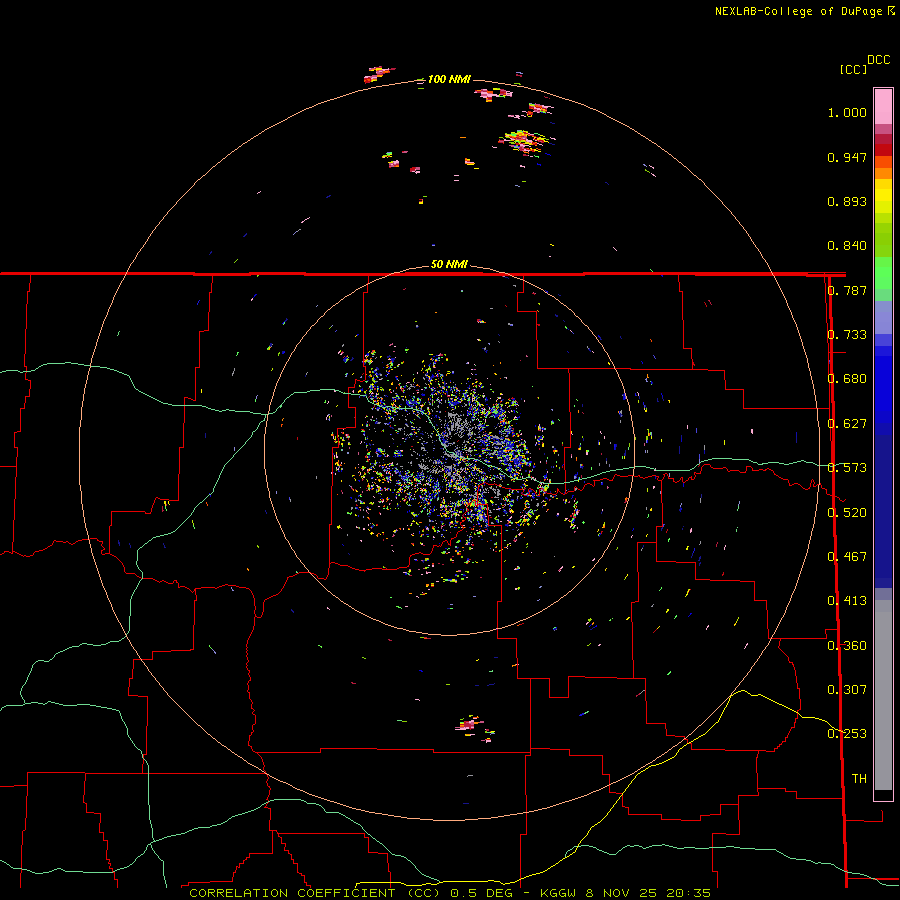Viewport: 900px width, 900px height.
Task: Select the 0.467 legend value
Action: [847, 557]
